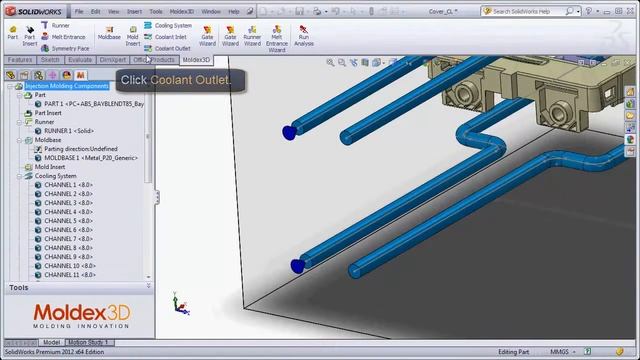Switch to the Features tab

pos(20,60)
